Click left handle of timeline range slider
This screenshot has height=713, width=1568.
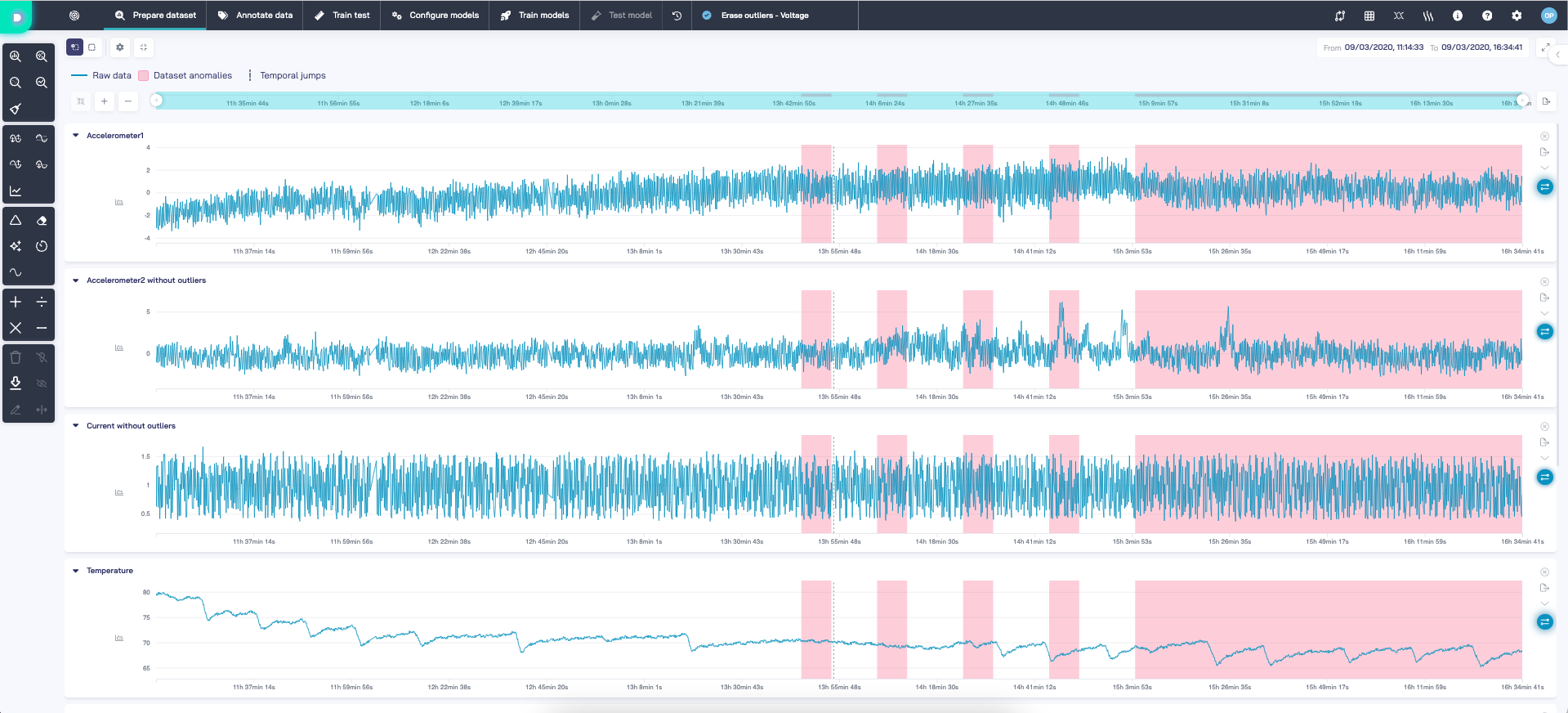(157, 101)
